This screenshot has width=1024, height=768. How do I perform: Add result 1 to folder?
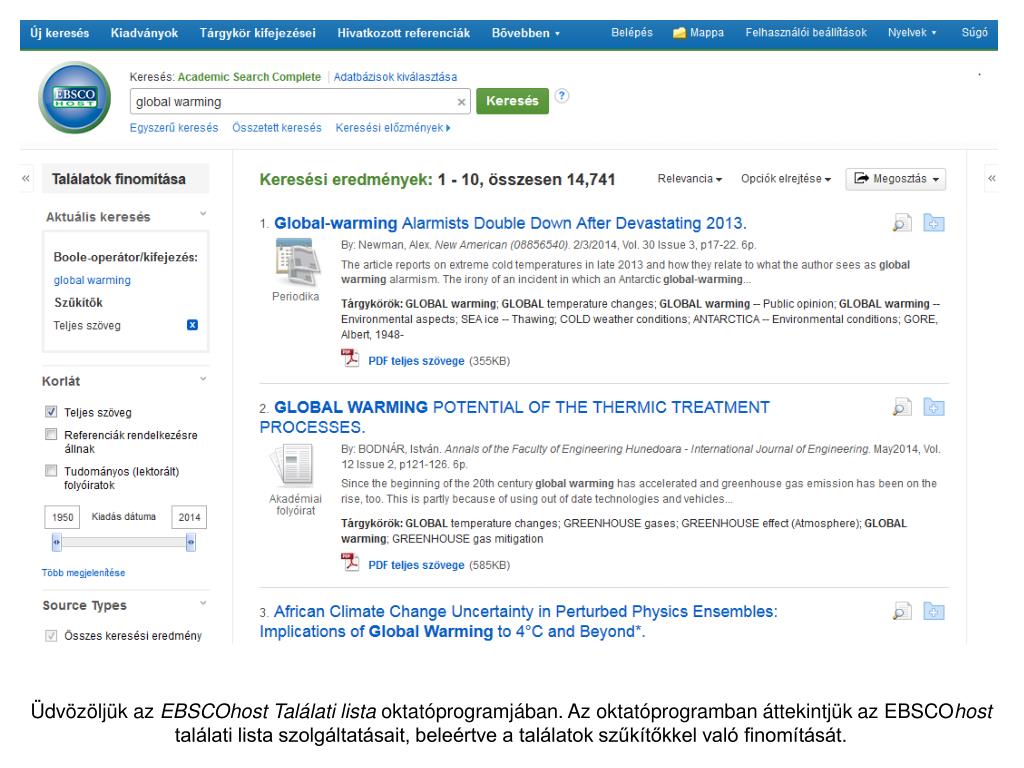pyautogui.click(x=934, y=223)
